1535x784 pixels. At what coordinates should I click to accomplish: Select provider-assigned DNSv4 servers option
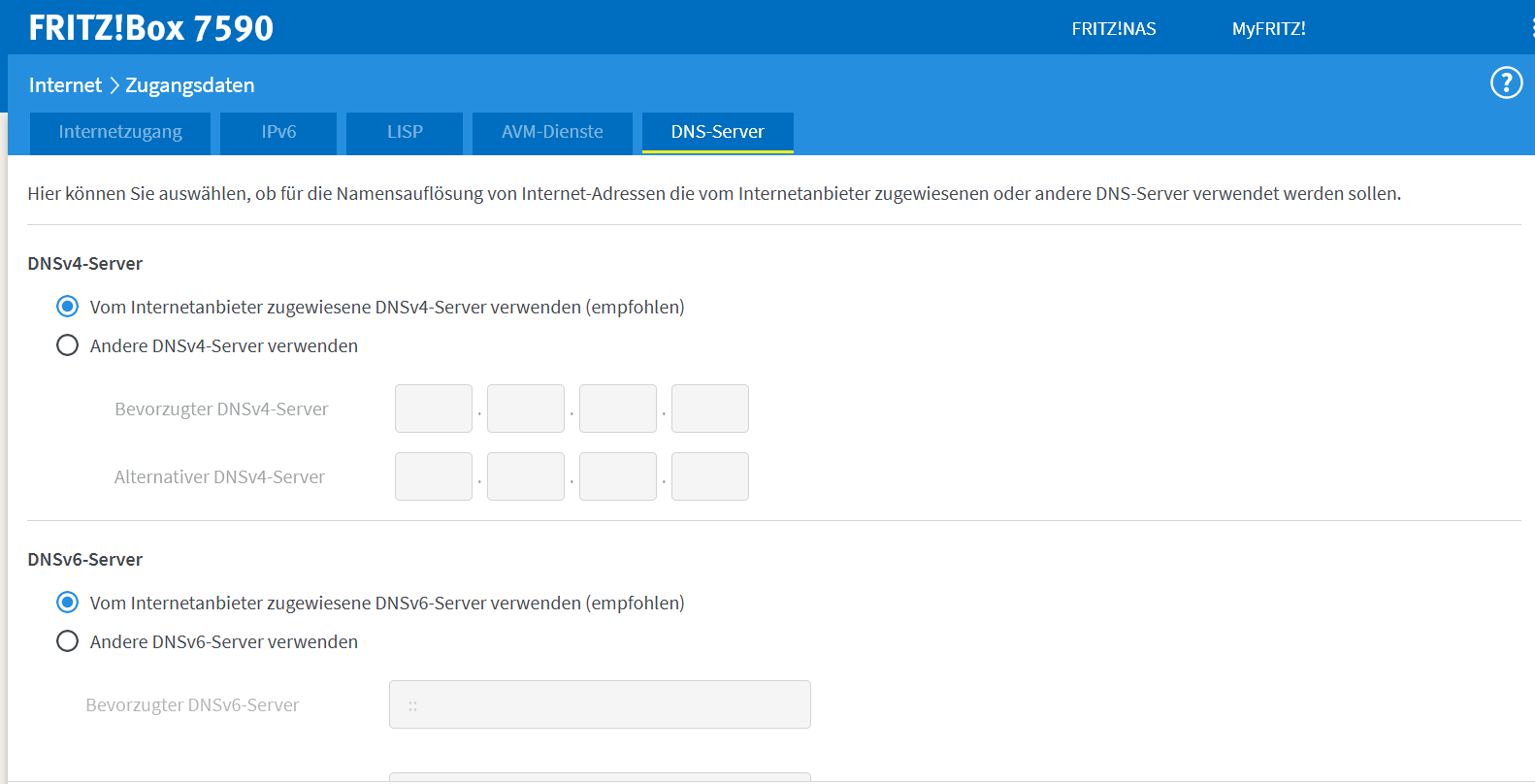coord(67,307)
